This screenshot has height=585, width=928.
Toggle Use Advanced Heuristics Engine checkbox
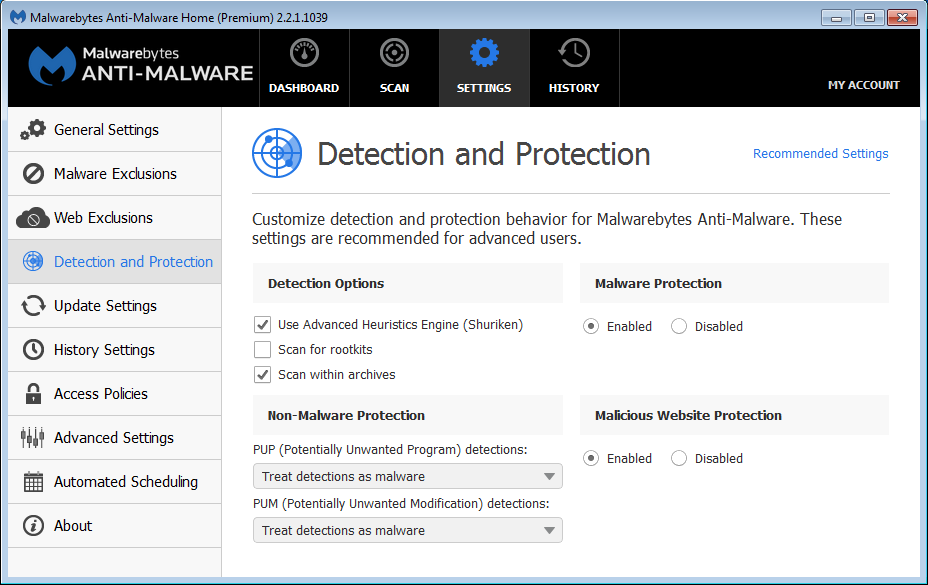pyautogui.click(x=262, y=324)
